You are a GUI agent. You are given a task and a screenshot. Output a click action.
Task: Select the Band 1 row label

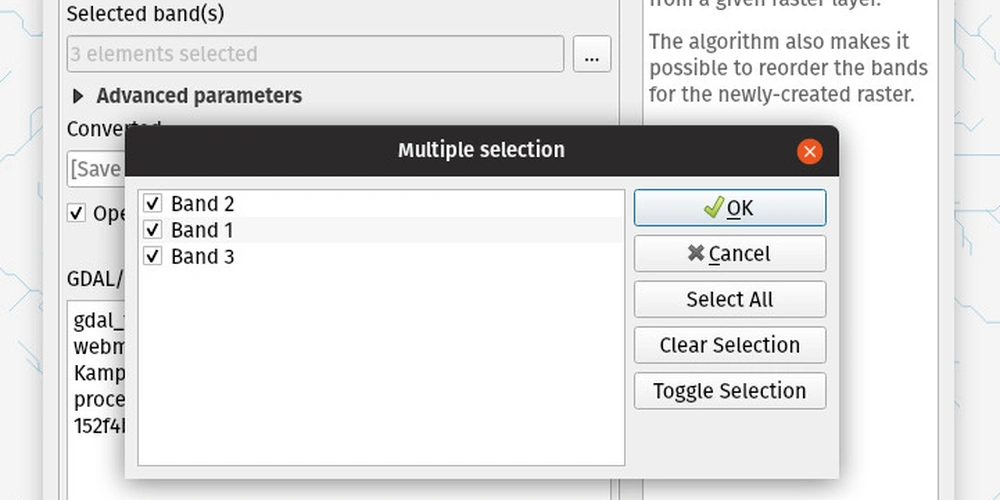click(202, 230)
